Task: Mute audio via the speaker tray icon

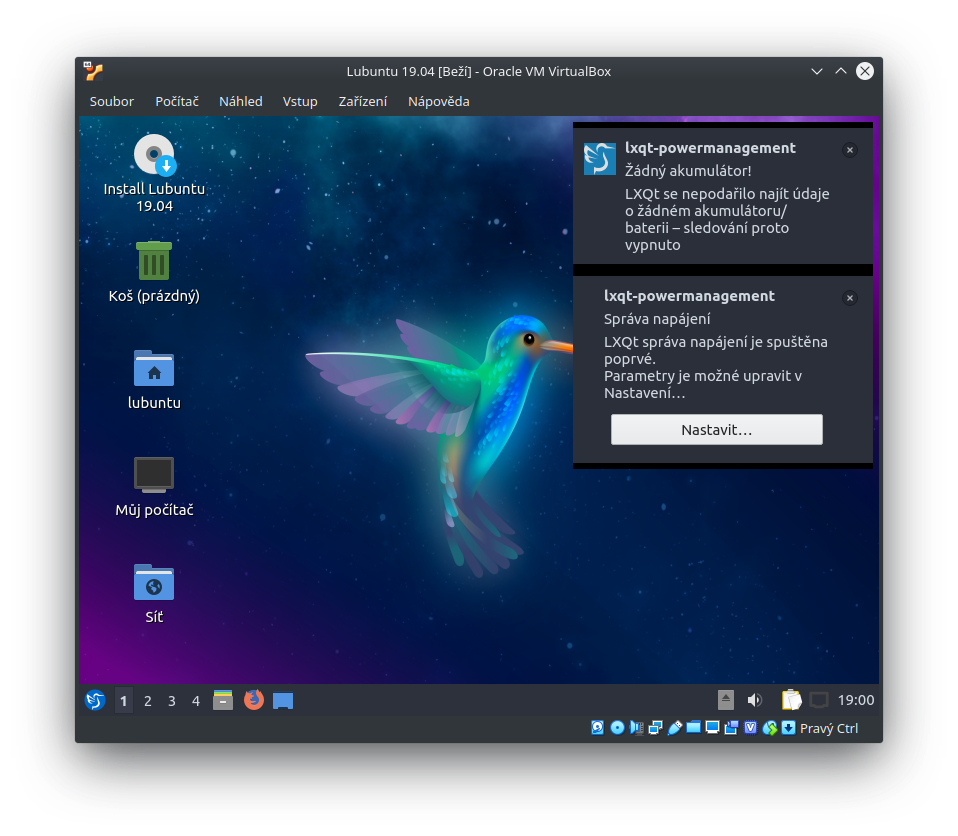Action: (x=755, y=699)
